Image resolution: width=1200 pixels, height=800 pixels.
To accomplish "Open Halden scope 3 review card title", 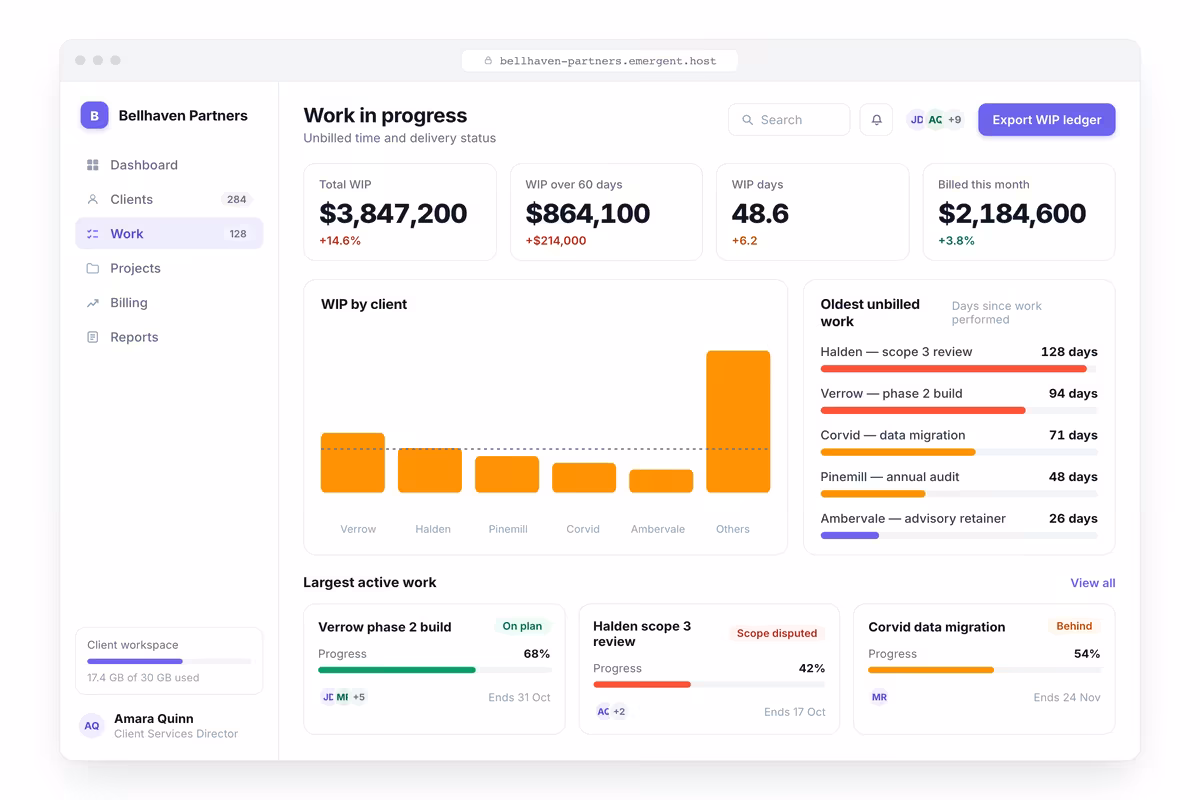I will (642, 634).
